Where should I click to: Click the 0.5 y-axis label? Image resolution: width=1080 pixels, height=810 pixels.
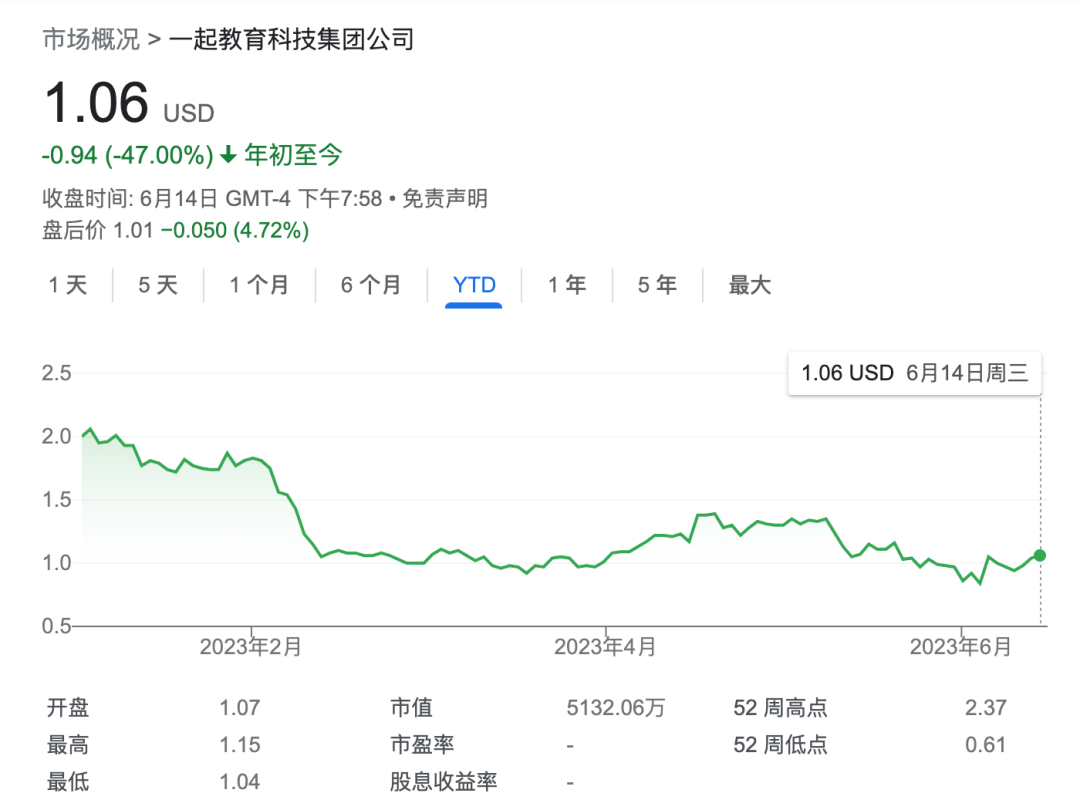[56, 626]
